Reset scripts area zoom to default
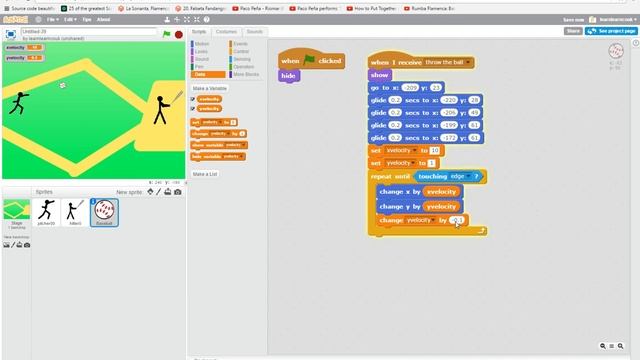This screenshot has width=640, height=360. [611, 346]
